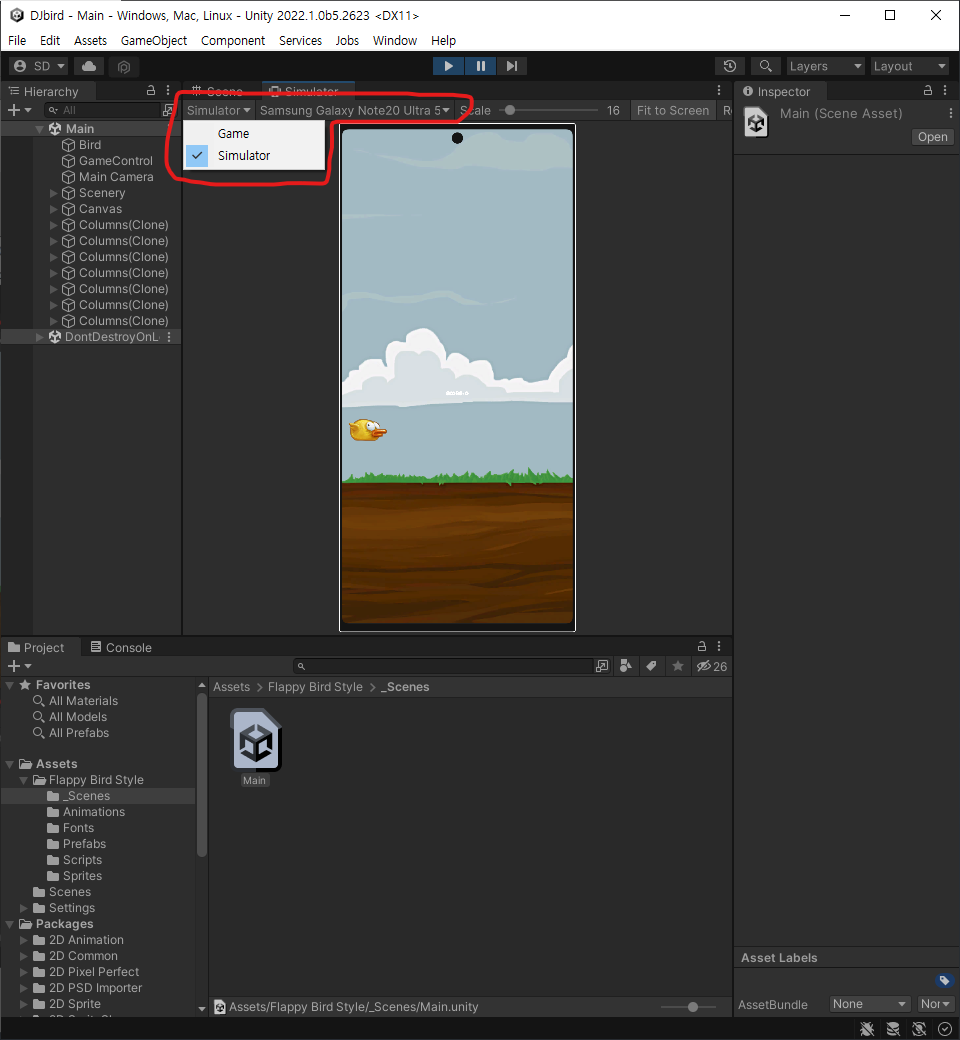Open the Layout dropdown
Screen dimensions: 960x1040
(910, 66)
